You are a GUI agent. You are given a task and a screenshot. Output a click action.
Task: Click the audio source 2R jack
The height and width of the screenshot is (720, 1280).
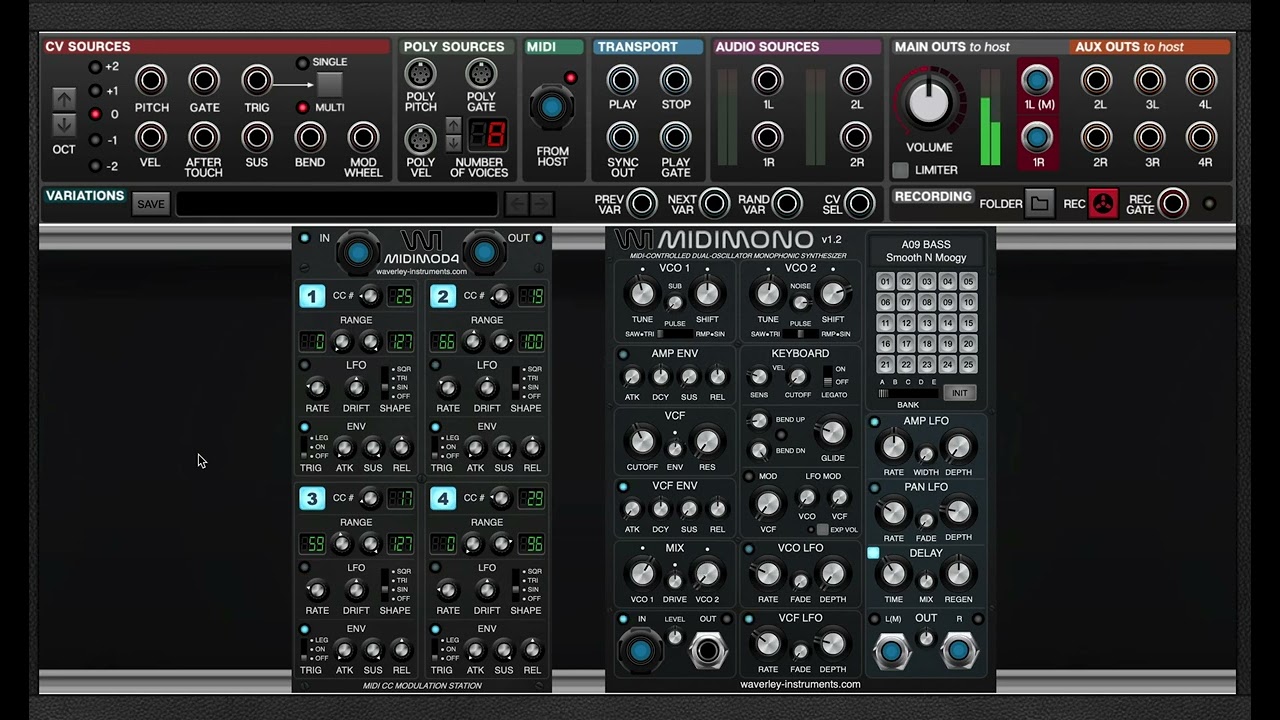point(856,137)
